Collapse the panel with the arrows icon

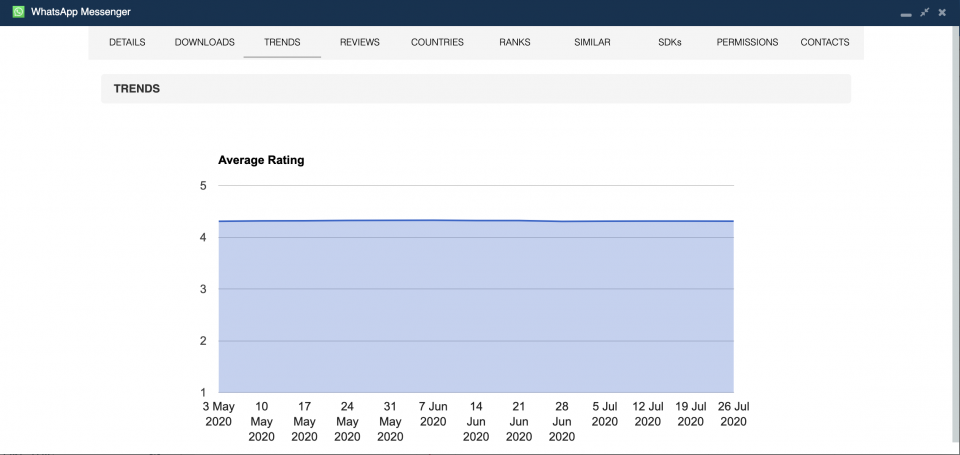tap(924, 12)
